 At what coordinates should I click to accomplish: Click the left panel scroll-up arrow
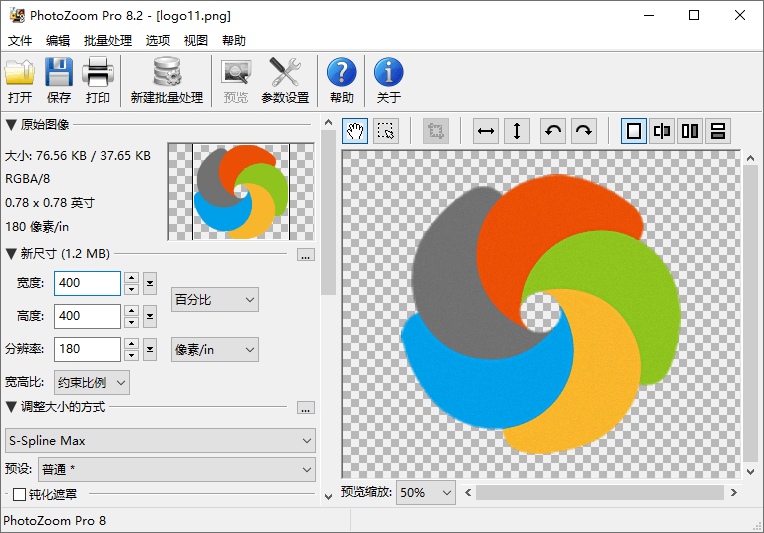328,122
